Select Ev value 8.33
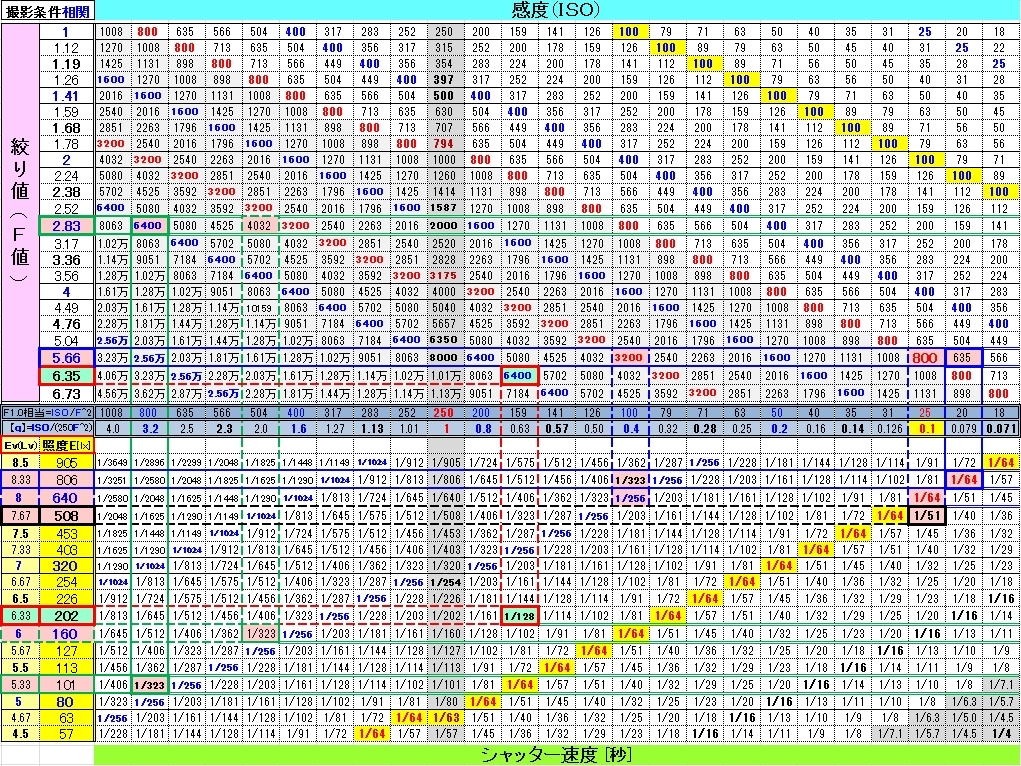 point(20,481)
